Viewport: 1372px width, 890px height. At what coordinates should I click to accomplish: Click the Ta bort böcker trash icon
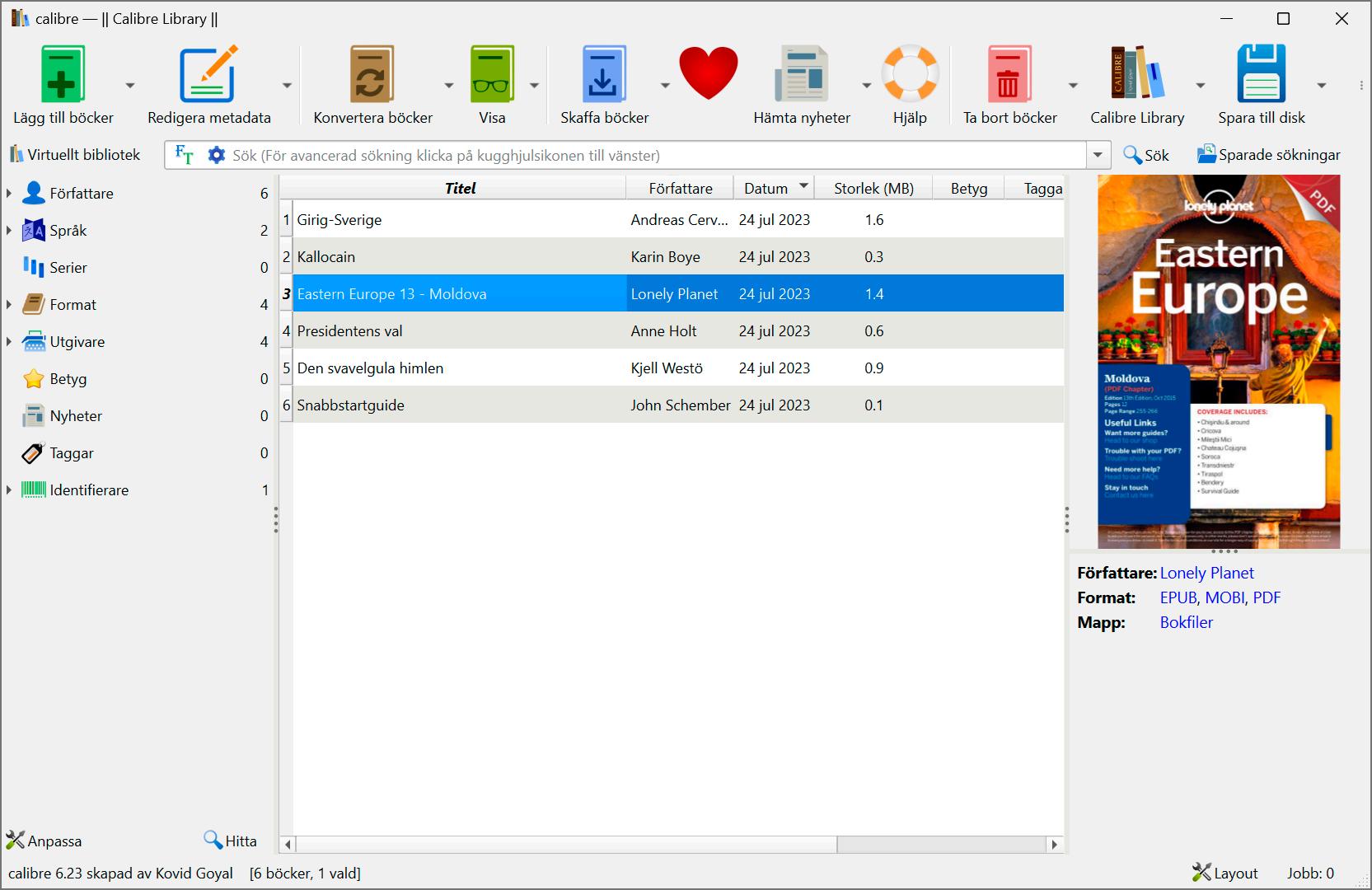coord(1009,74)
